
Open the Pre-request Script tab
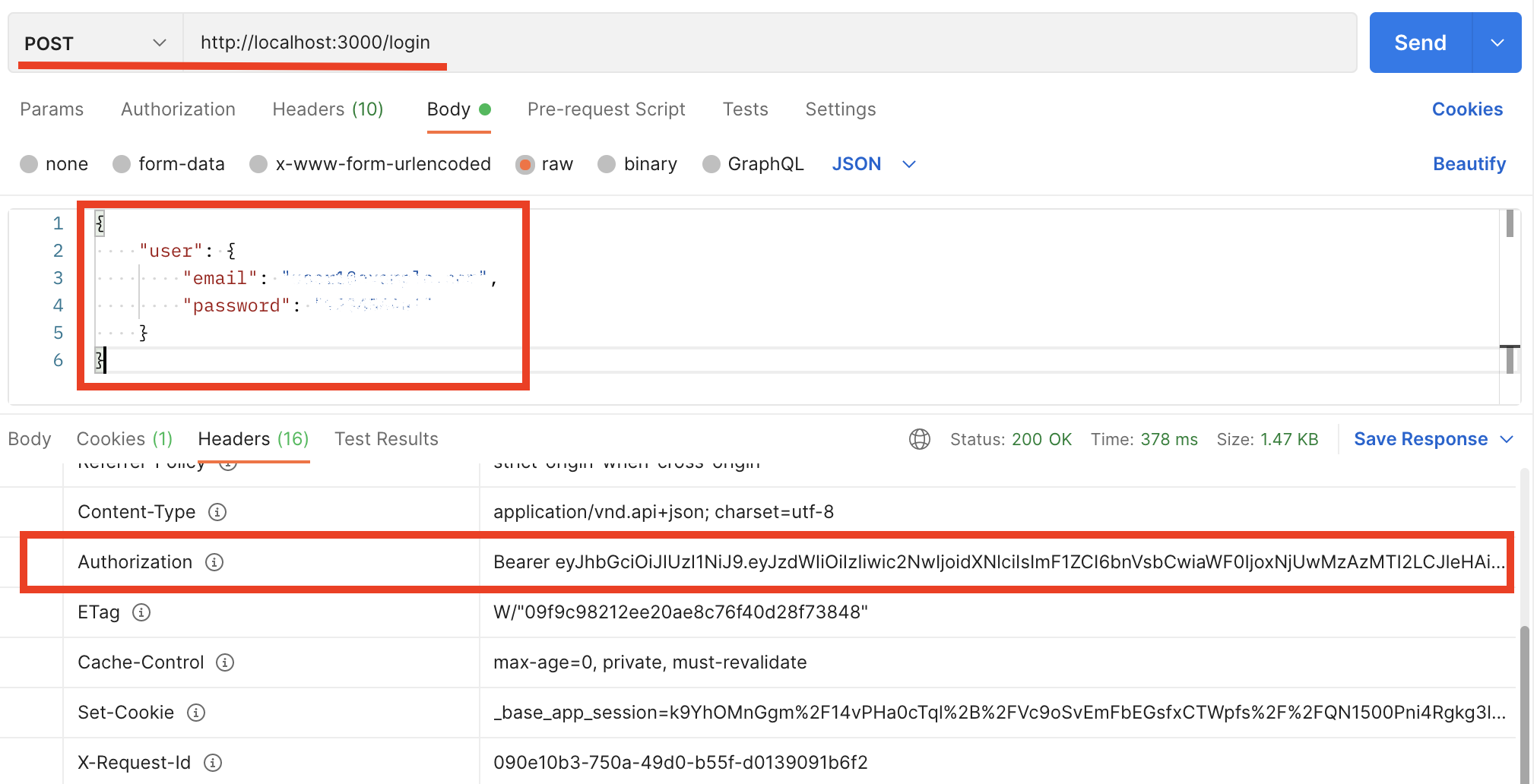click(x=606, y=109)
